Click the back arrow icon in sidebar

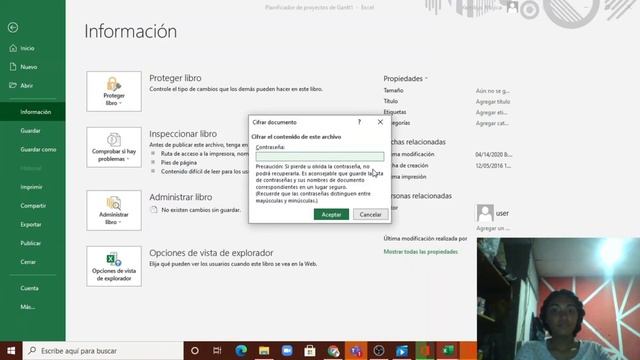tap(13, 27)
